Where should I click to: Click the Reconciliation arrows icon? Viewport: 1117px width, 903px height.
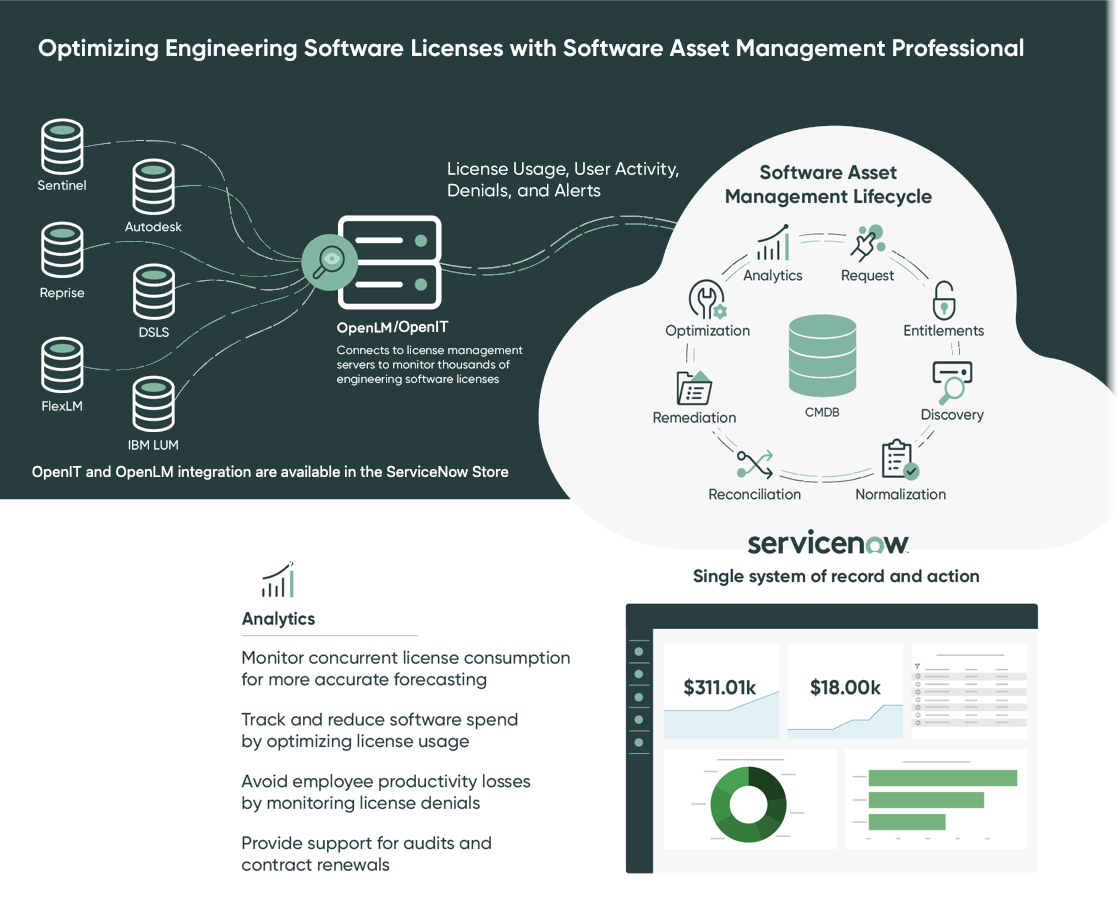(754, 464)
